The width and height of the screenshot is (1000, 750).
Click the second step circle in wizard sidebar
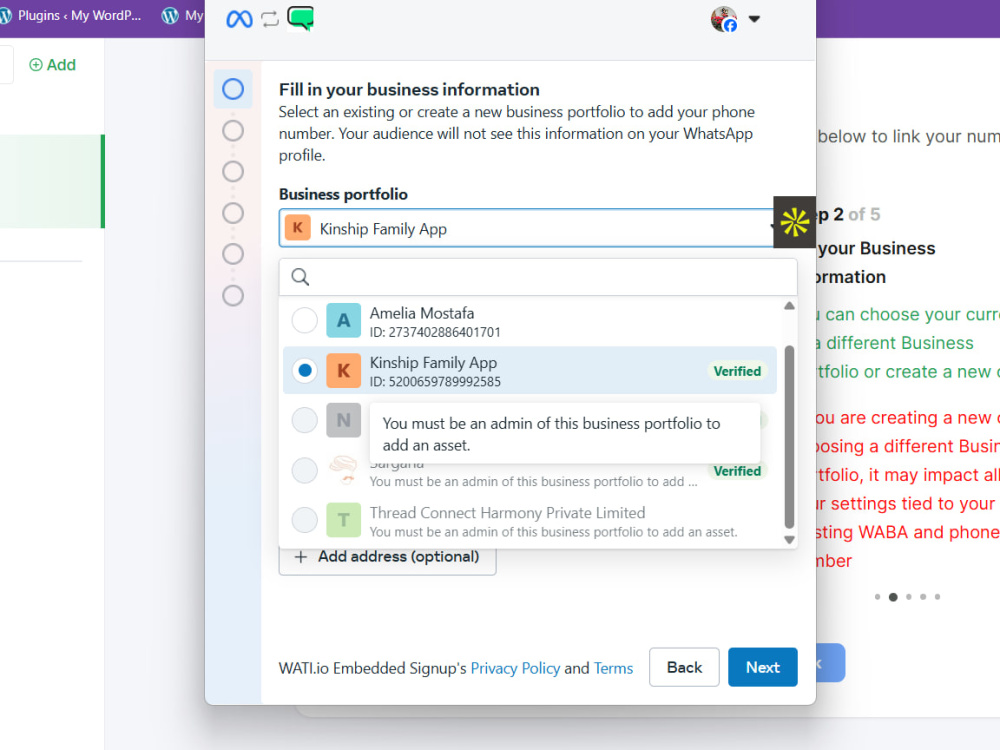(233, 131)
